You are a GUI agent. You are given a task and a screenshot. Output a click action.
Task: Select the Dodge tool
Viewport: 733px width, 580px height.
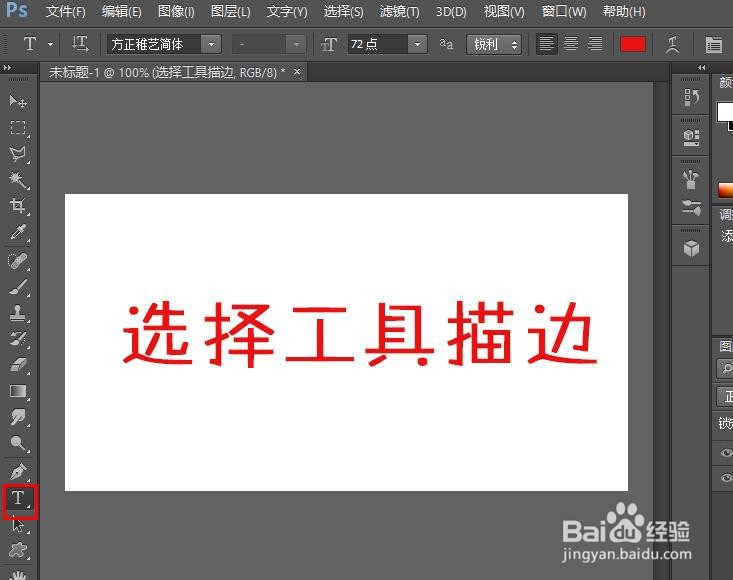click(x=18, y=443)
